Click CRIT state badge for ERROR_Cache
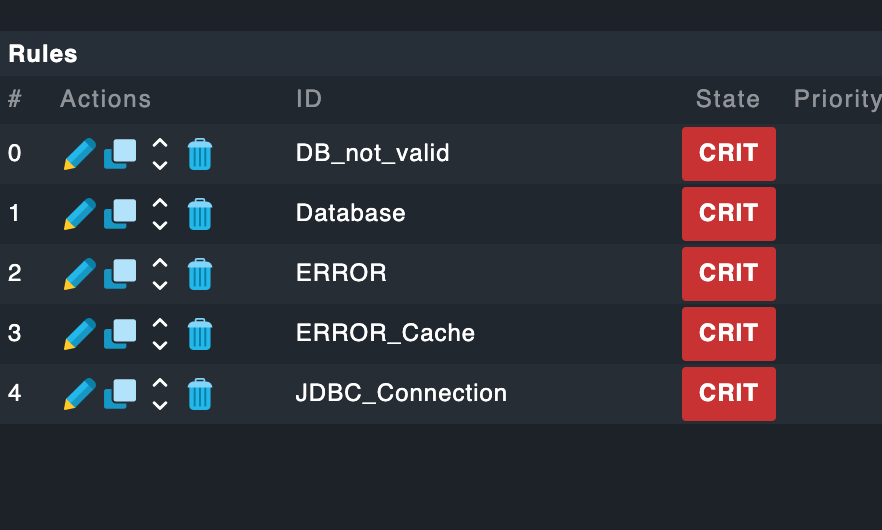The height and width of the screenshot is (530, 882). tap(728, 334)
